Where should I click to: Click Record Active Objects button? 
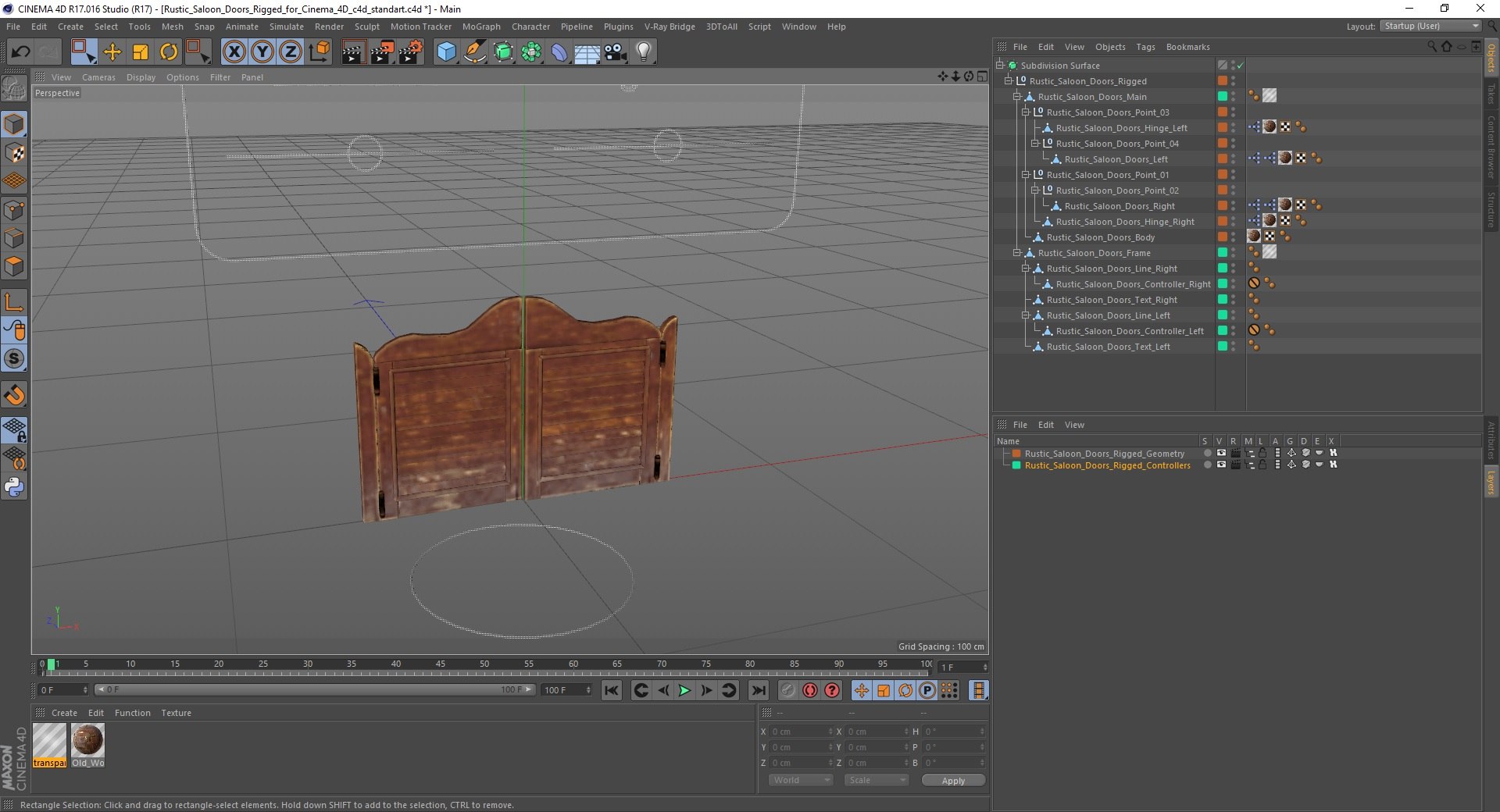(x=788, y=690)
